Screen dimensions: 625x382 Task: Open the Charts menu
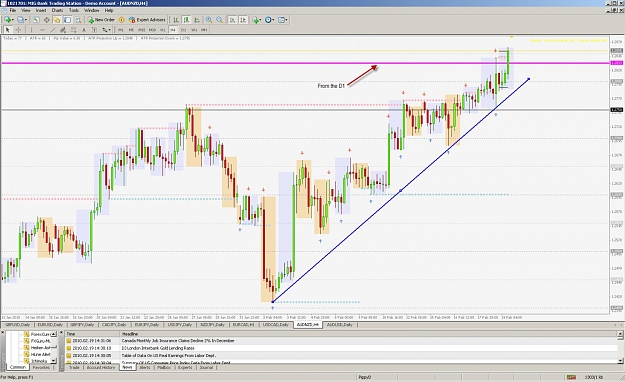(x=57, y=10)
